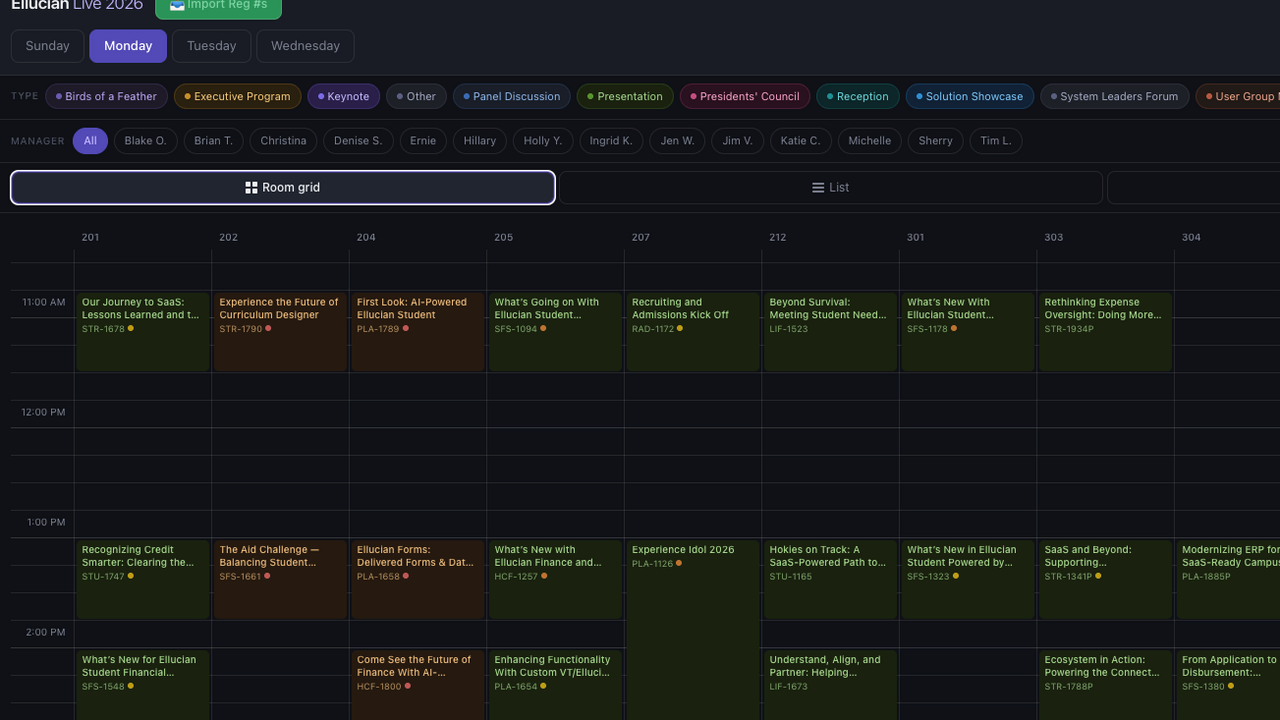Click the Import Reg #s button

(x=218, y=6)
